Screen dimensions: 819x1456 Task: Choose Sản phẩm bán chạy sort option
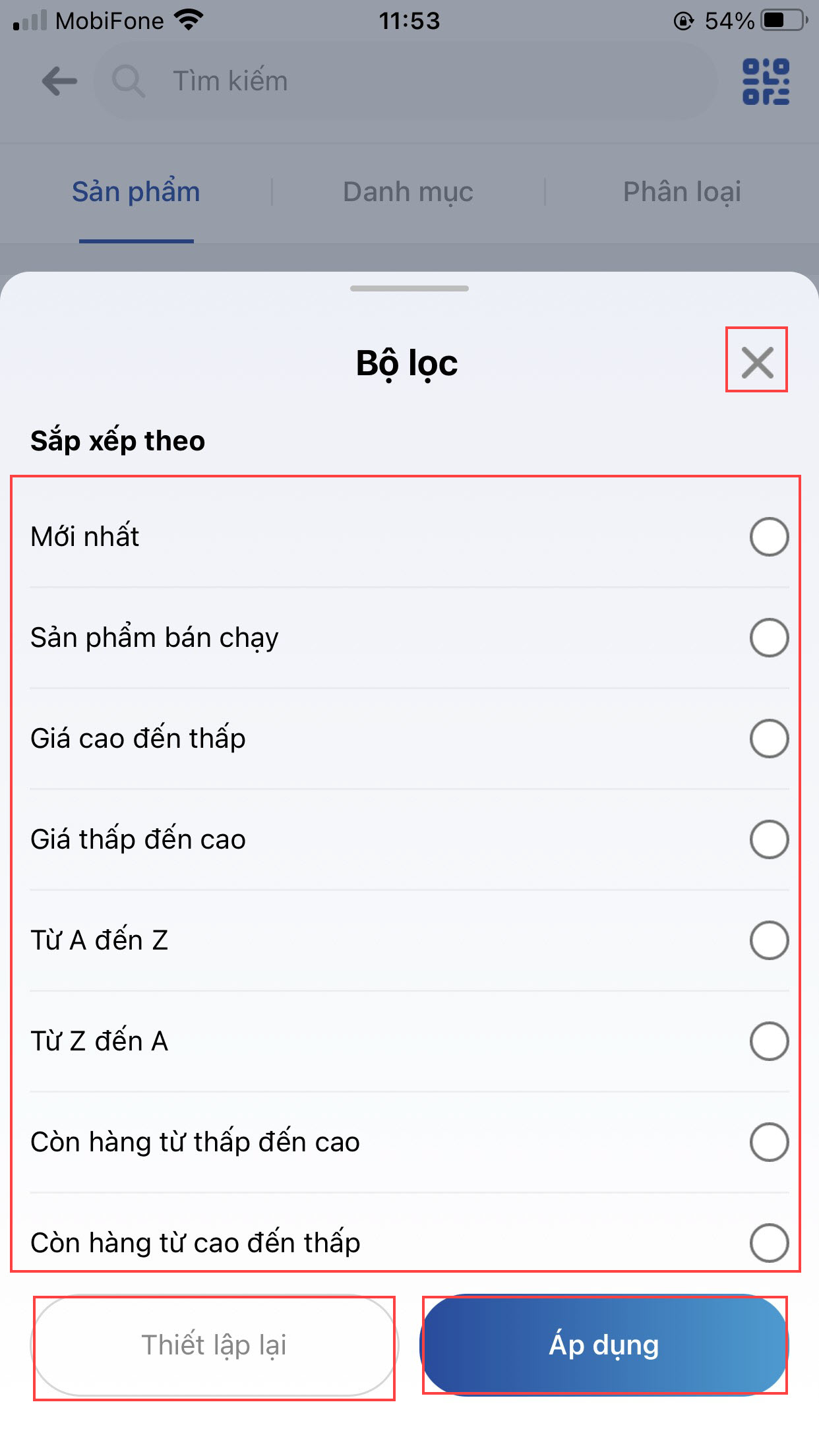coord(769,638)
